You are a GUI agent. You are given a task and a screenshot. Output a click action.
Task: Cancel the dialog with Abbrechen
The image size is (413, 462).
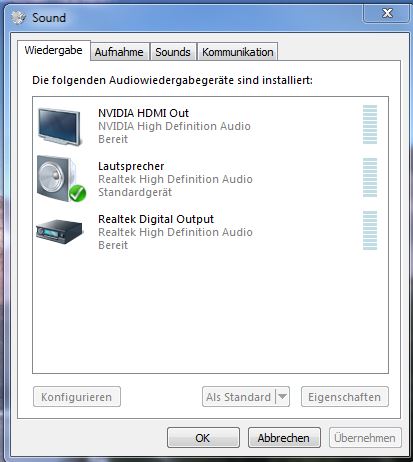284,438
